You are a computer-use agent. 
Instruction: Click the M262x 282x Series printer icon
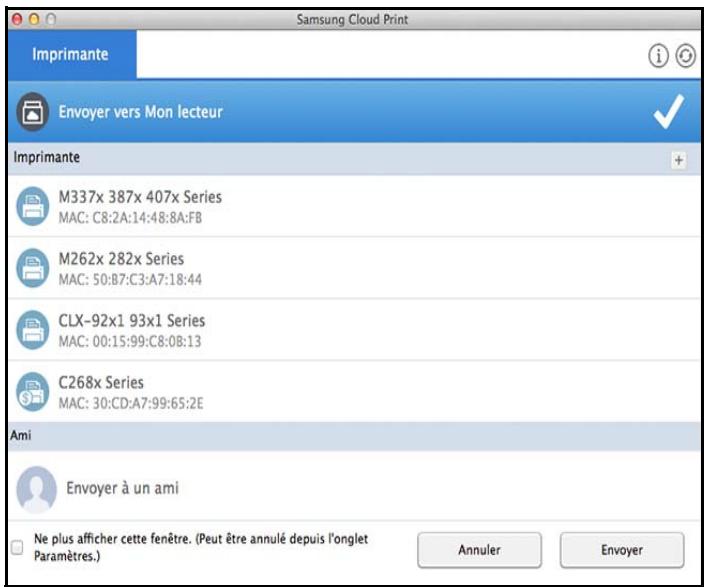pyautogui.click(x=32, y=268)
